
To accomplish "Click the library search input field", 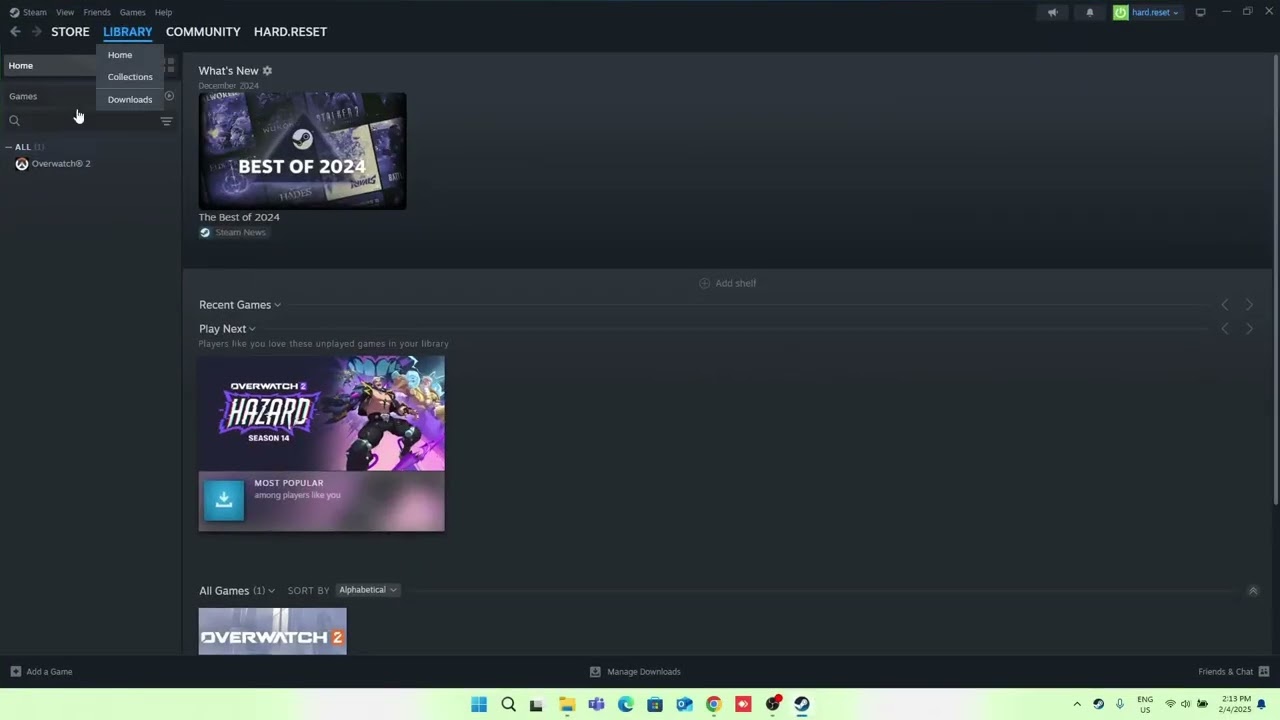I will coord(88,121).
